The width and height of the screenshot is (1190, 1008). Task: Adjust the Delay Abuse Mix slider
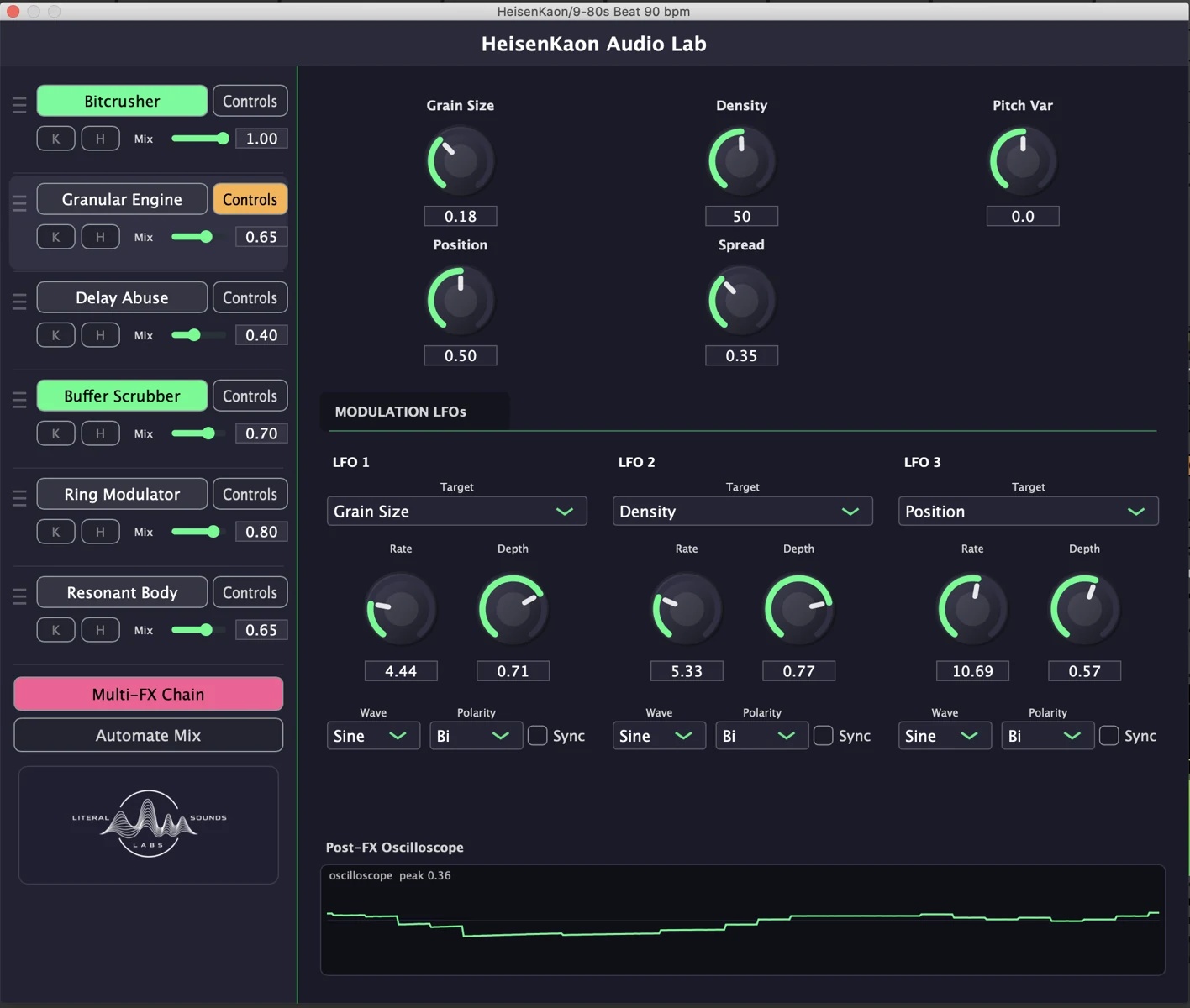(x=198, y=335)
